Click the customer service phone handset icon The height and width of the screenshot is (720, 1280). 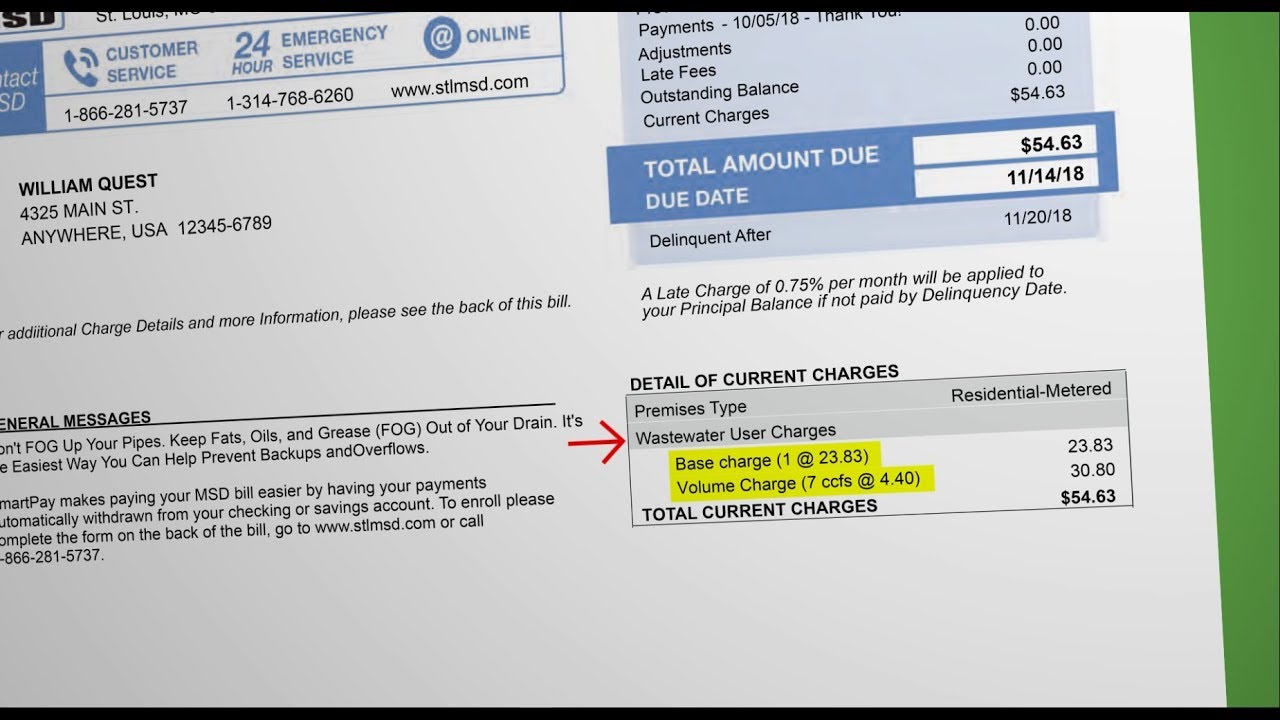(80, 67)
